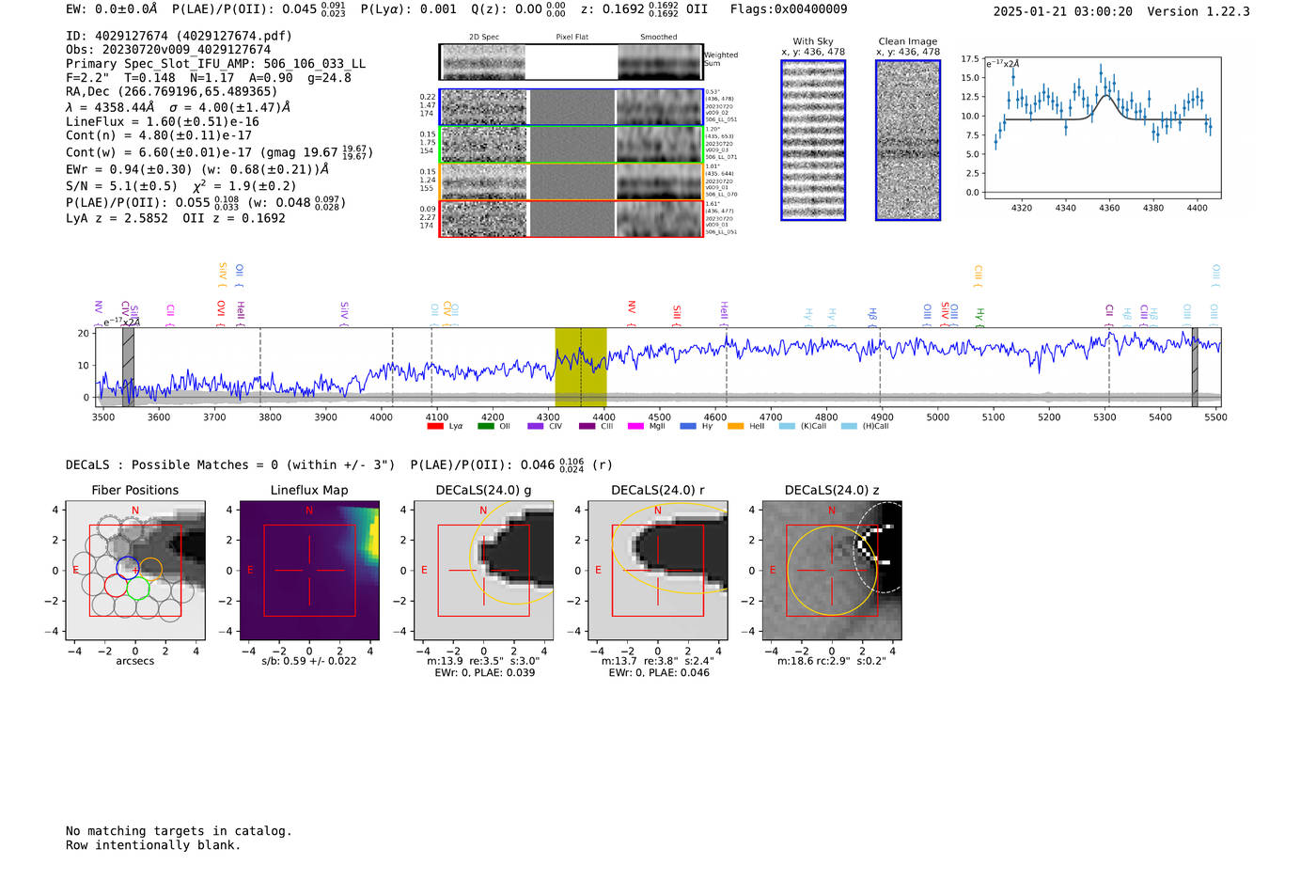The image size is (1316, 896).
Task: Open the DECaLS(24.0) r cutout
Action: click(658, 570)
